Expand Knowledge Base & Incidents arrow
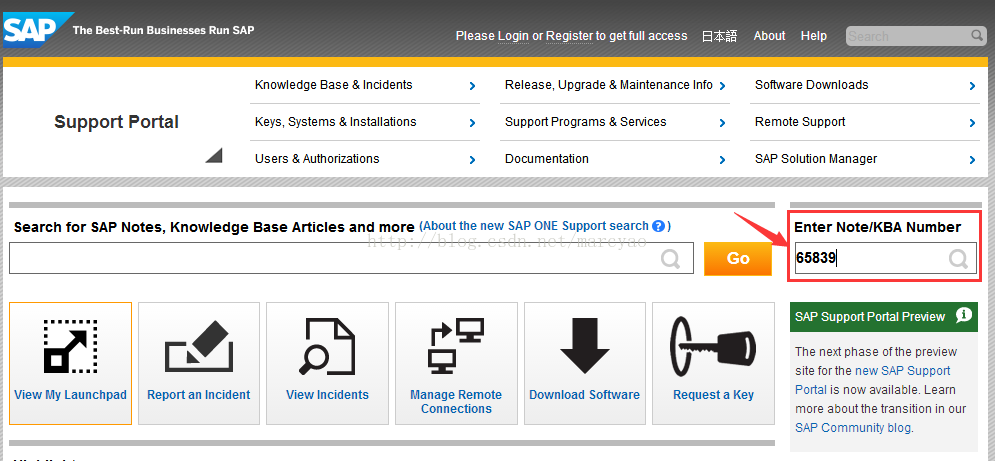 click(472, 86)
